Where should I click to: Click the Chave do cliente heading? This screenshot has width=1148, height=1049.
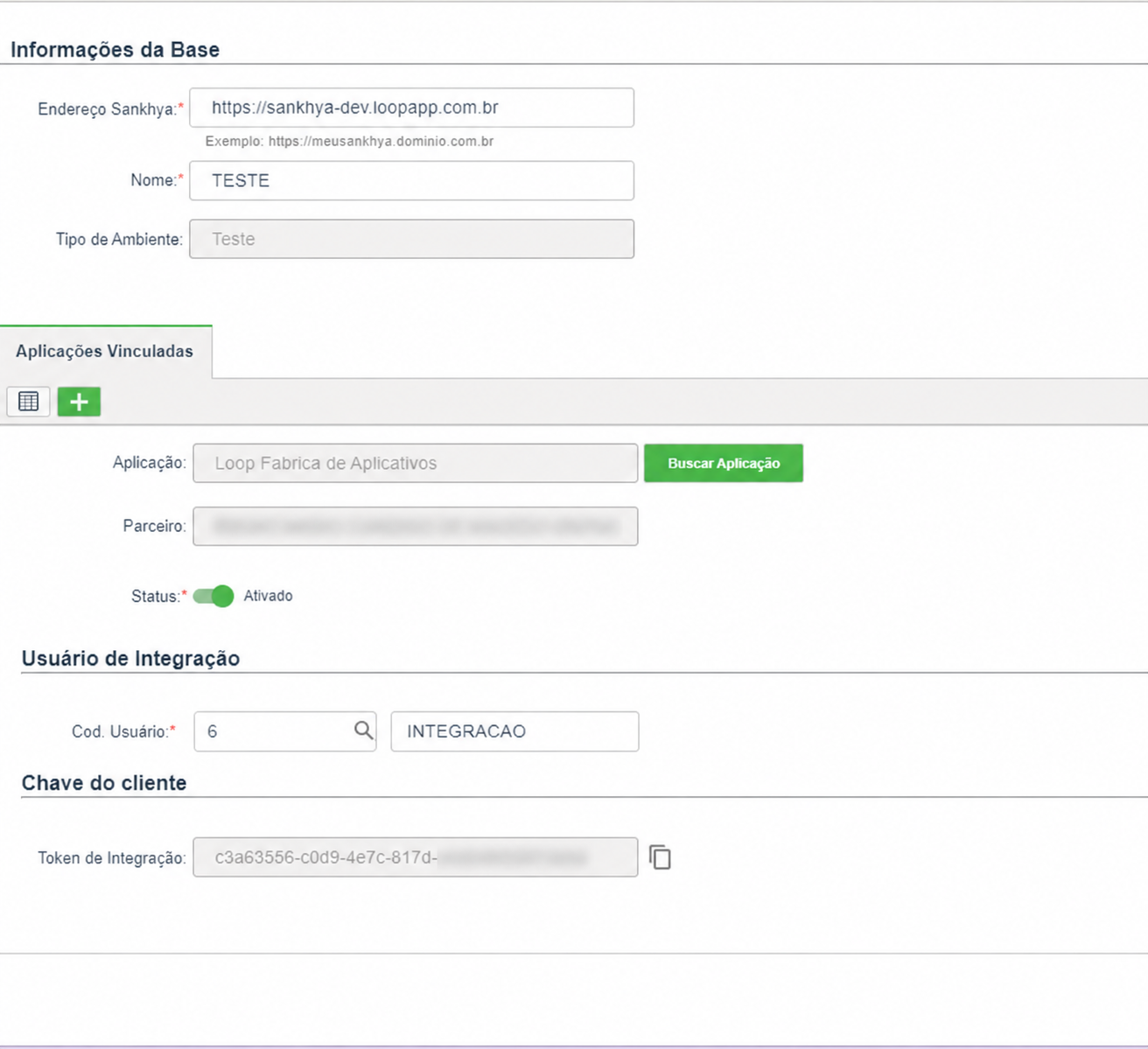coord(104,783)
